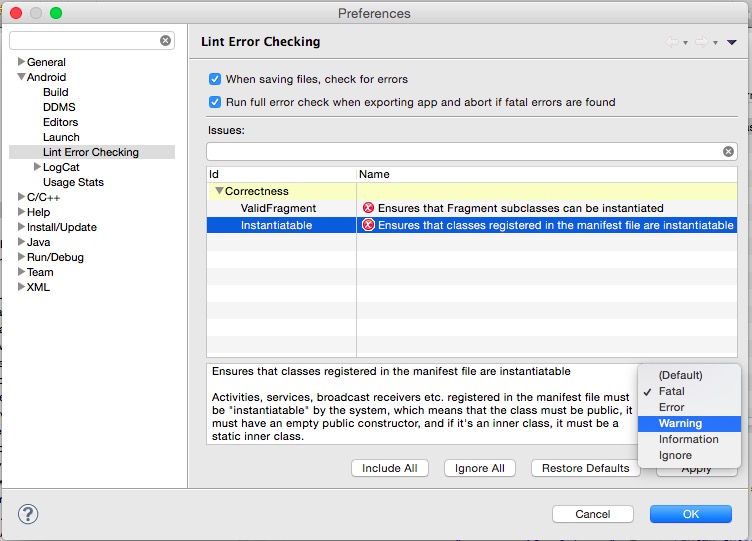This screenshot has width=752, height=541.
Task: Toggle Run full error check when exporting
Action: pyautogui.click(x=215, y=102)
